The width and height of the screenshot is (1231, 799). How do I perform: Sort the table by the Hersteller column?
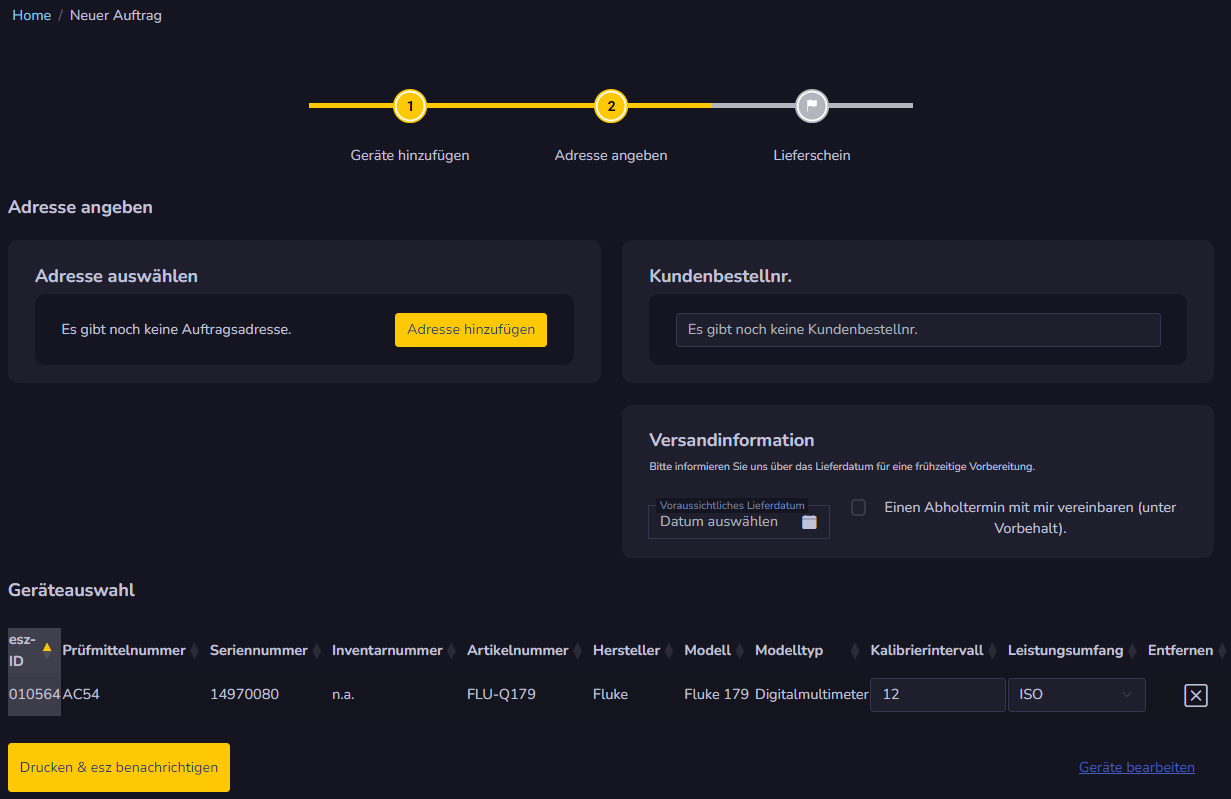626,651
